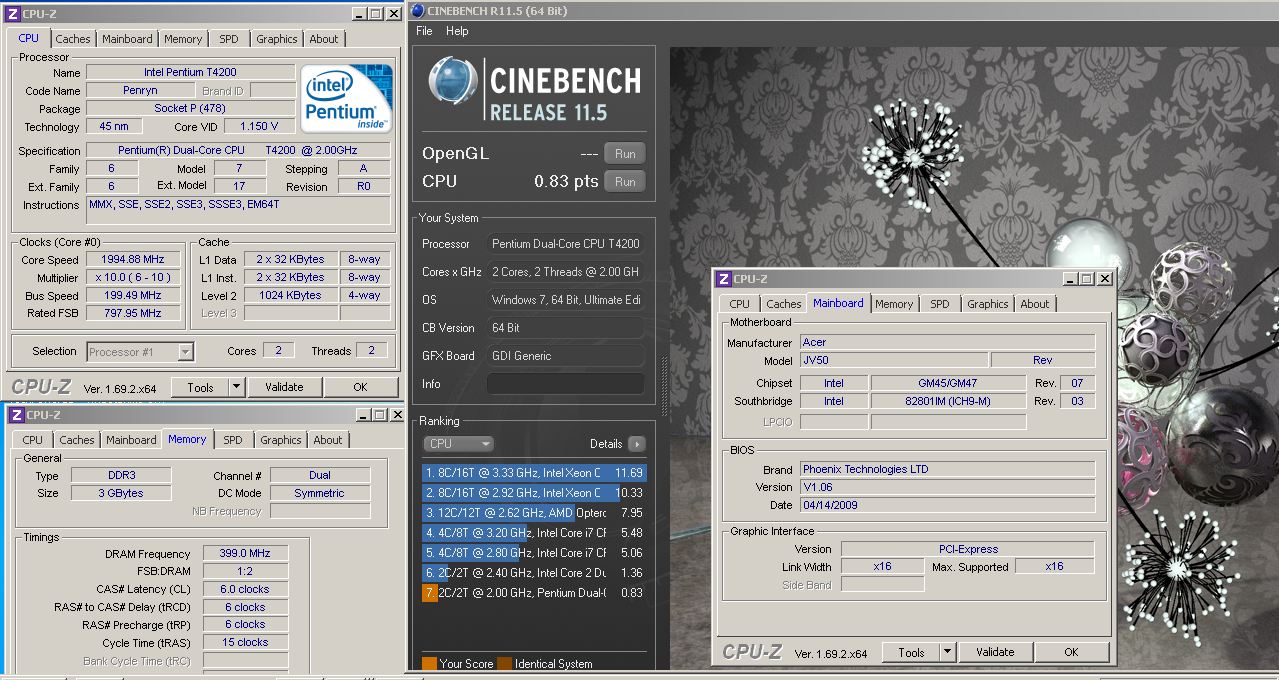Click BIOS Date value 04/14/2009
This screenshot has height=680, width=1279.
(947, 505)
